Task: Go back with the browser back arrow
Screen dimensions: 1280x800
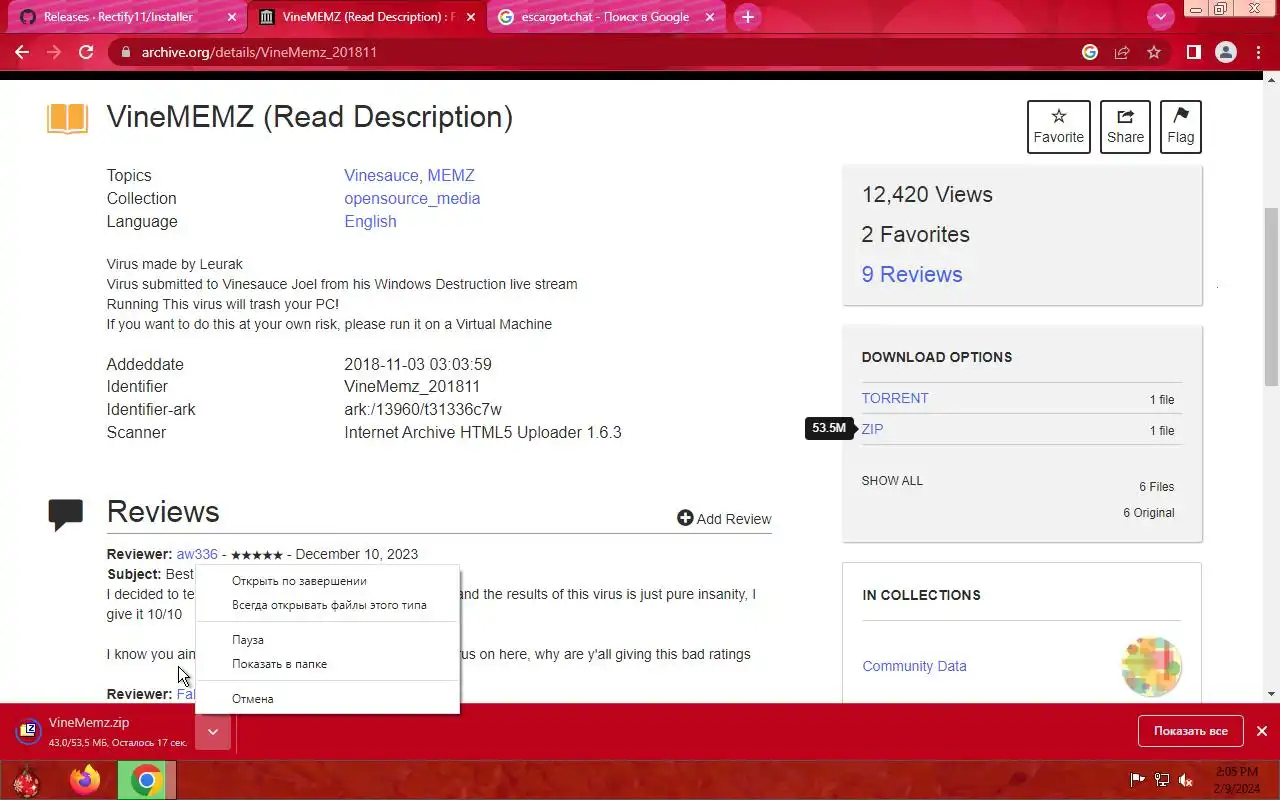Action: (22, 52)
